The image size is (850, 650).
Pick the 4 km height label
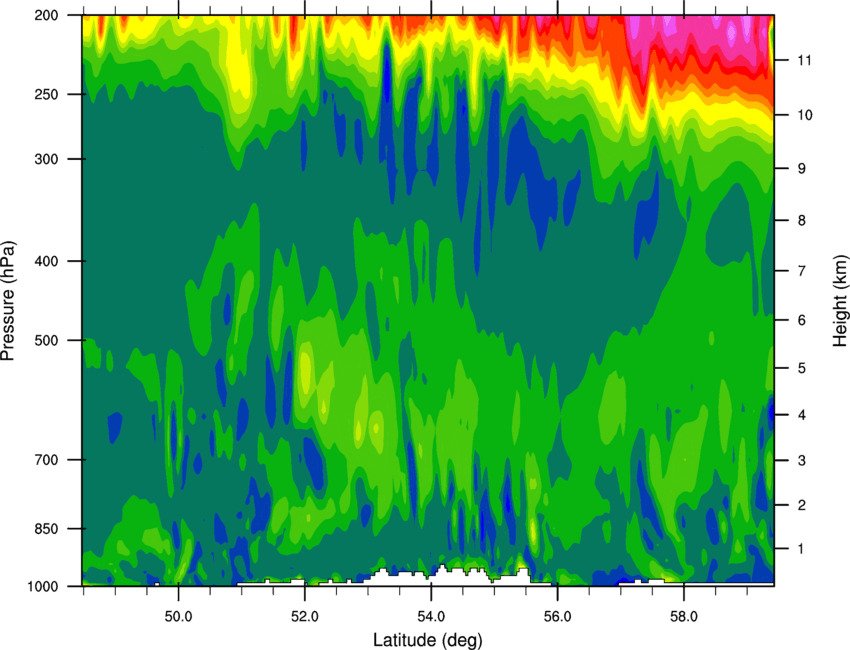tap(802, 415)
